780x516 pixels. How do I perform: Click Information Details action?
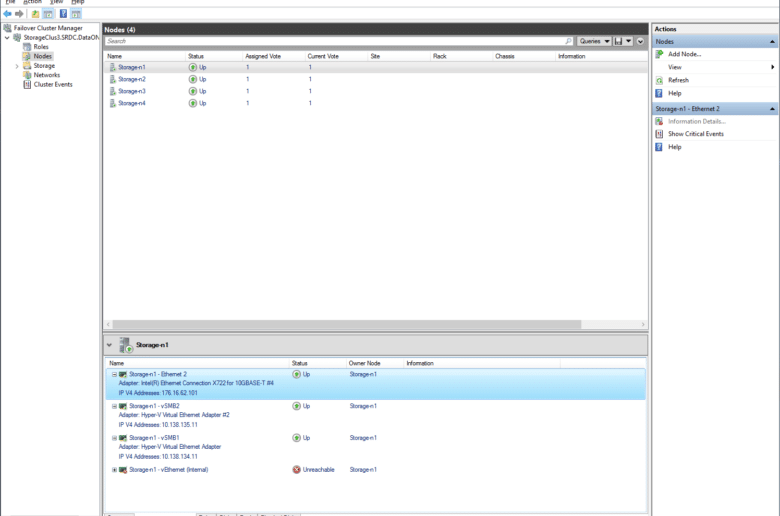(697, 121)
